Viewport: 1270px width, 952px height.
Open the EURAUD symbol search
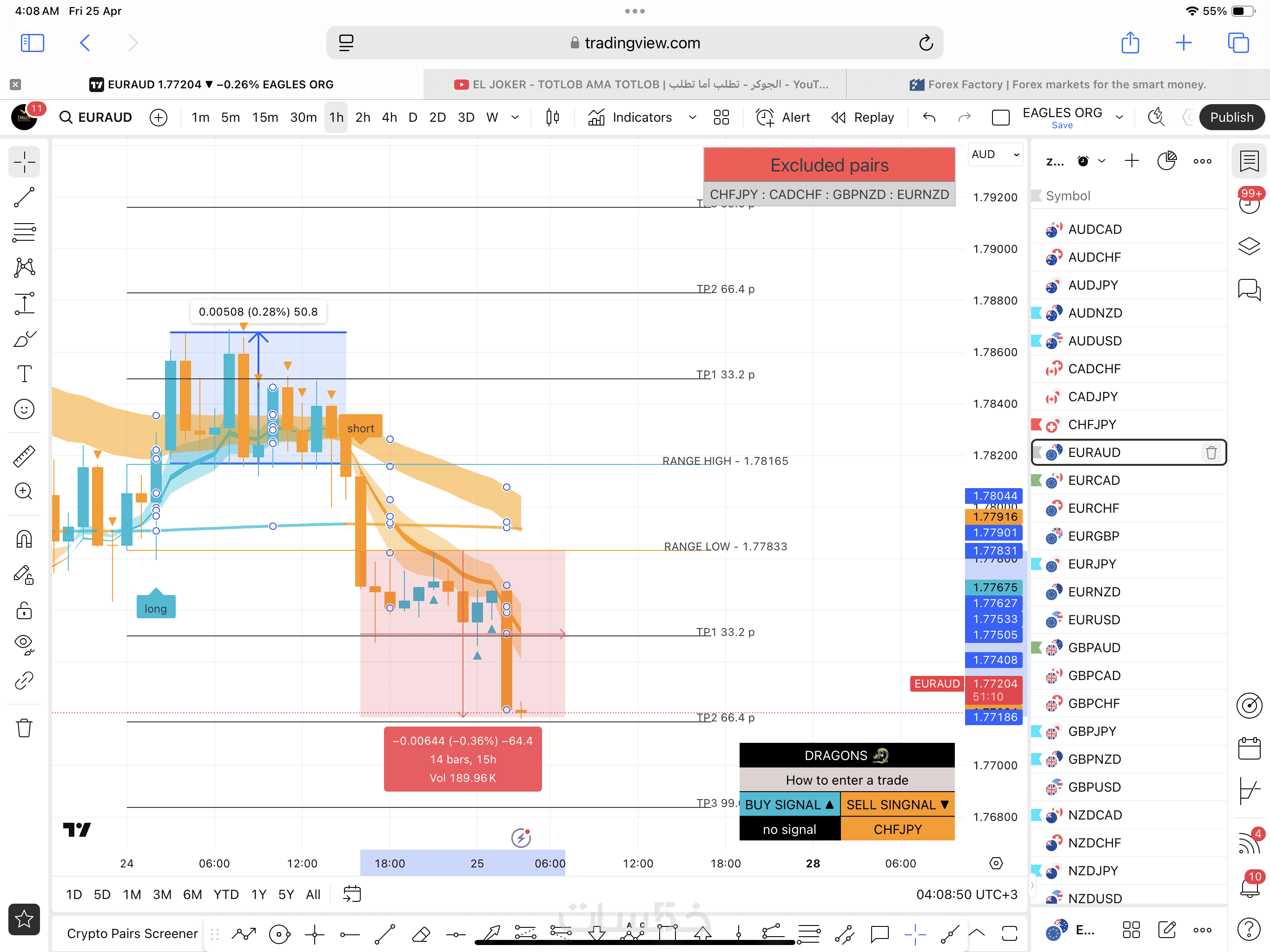[x=96, y=117]
